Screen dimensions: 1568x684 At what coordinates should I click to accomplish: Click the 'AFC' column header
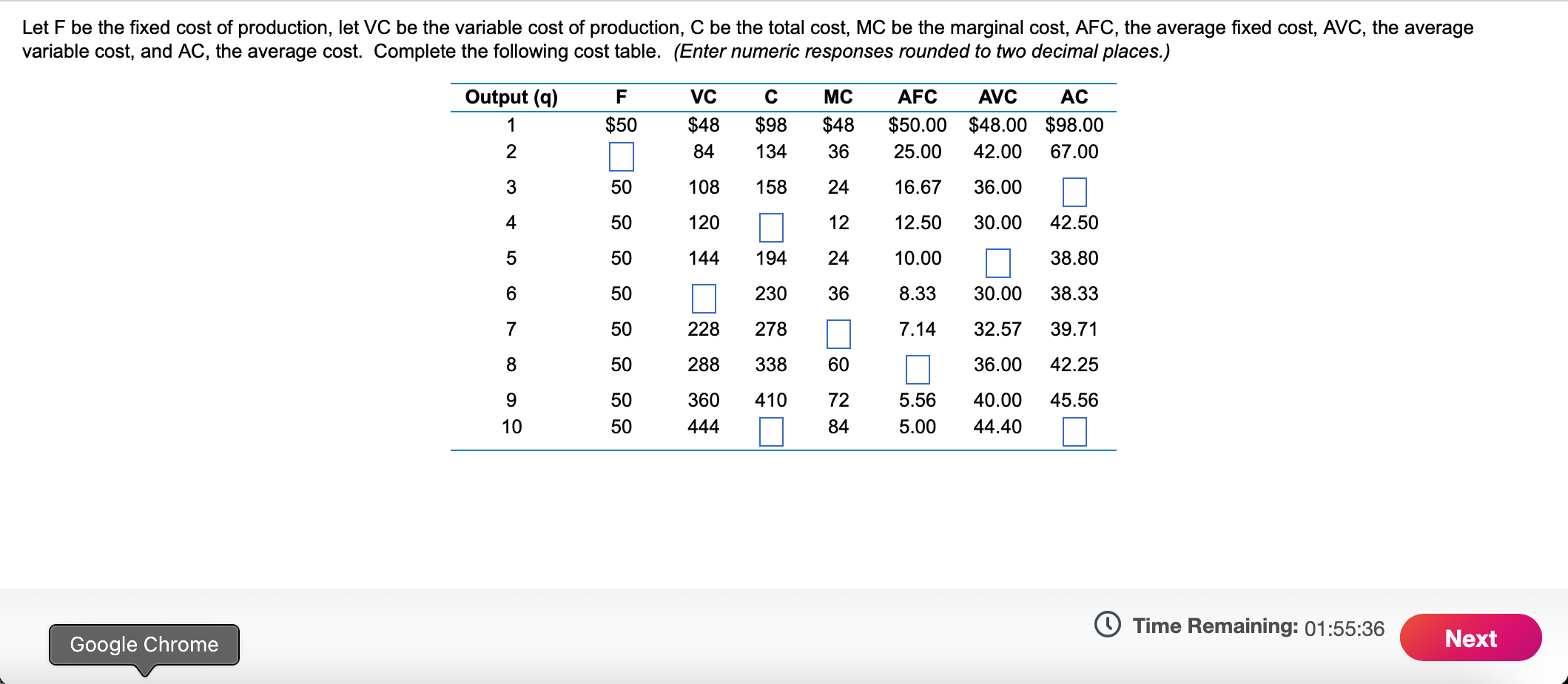click(x=918, y=97)
